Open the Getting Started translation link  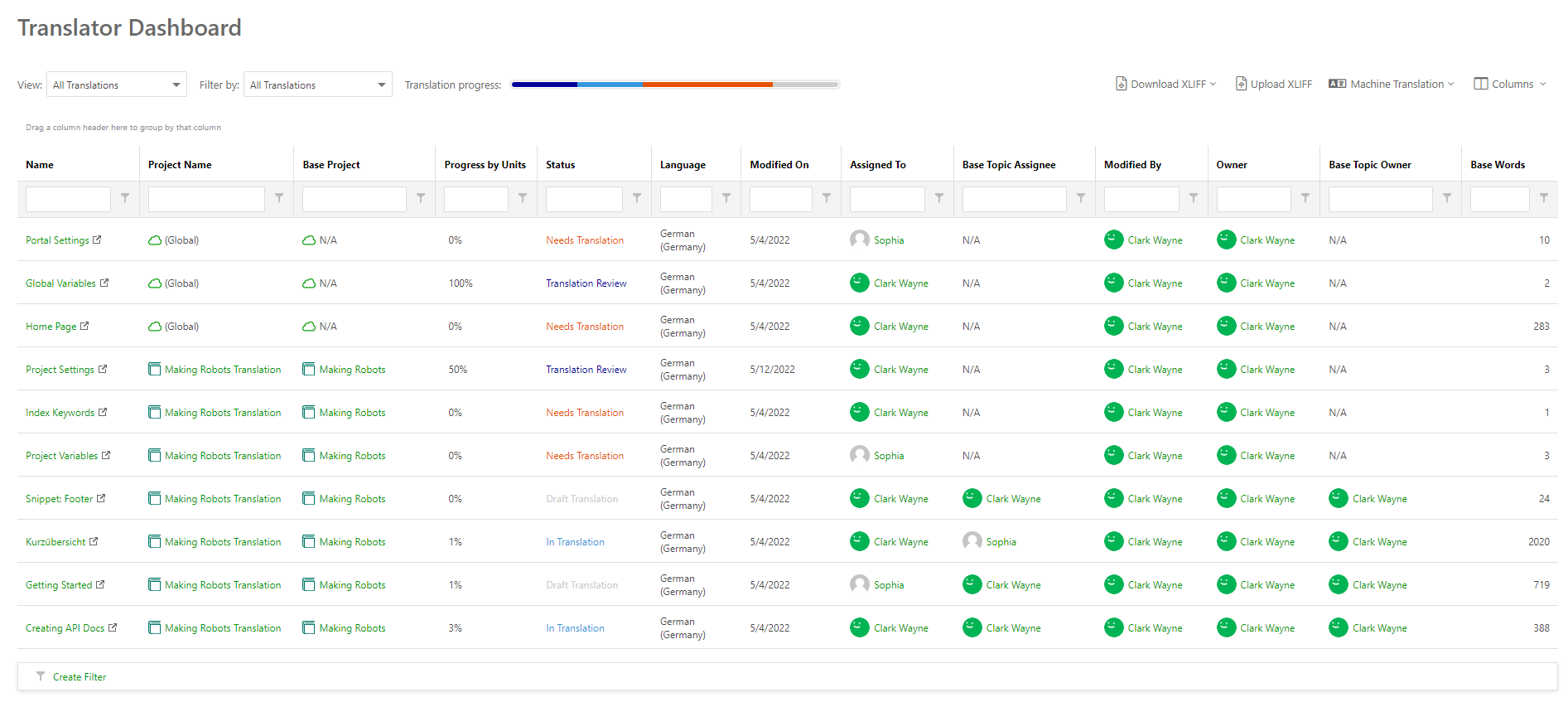59,585
